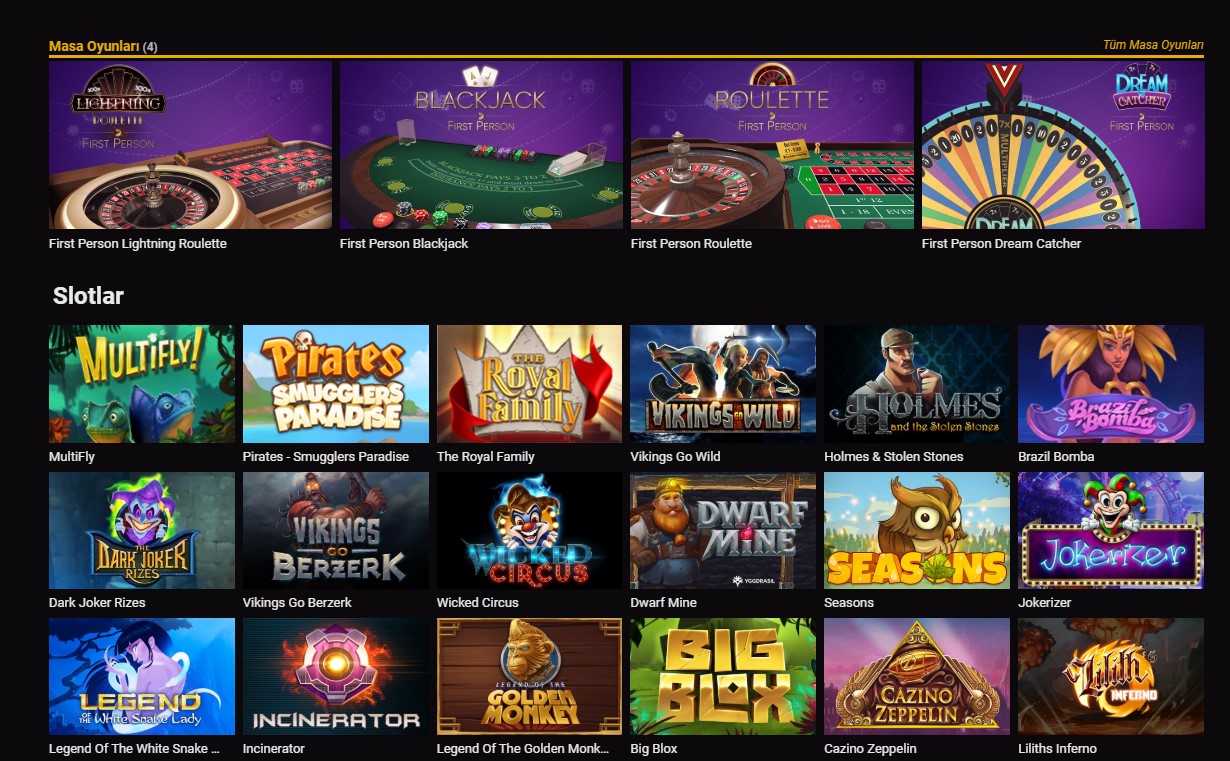Open Vikings Go Wild slot thumbnail

tap(723, 384)
